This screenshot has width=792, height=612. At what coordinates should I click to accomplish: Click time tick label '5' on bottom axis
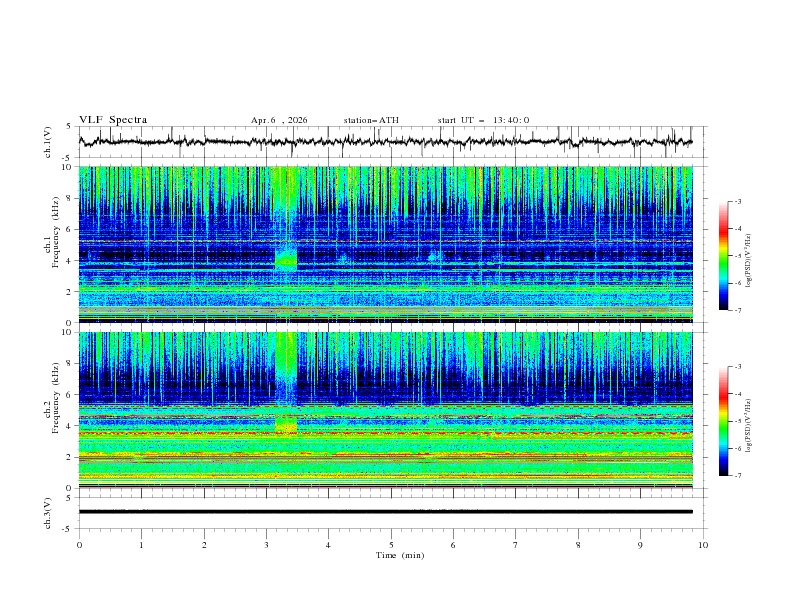tap(391, 545)
